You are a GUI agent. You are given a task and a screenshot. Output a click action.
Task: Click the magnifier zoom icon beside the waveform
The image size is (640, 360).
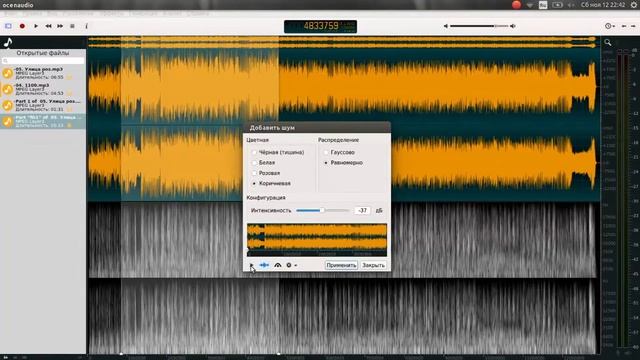(x=608, y=42)
